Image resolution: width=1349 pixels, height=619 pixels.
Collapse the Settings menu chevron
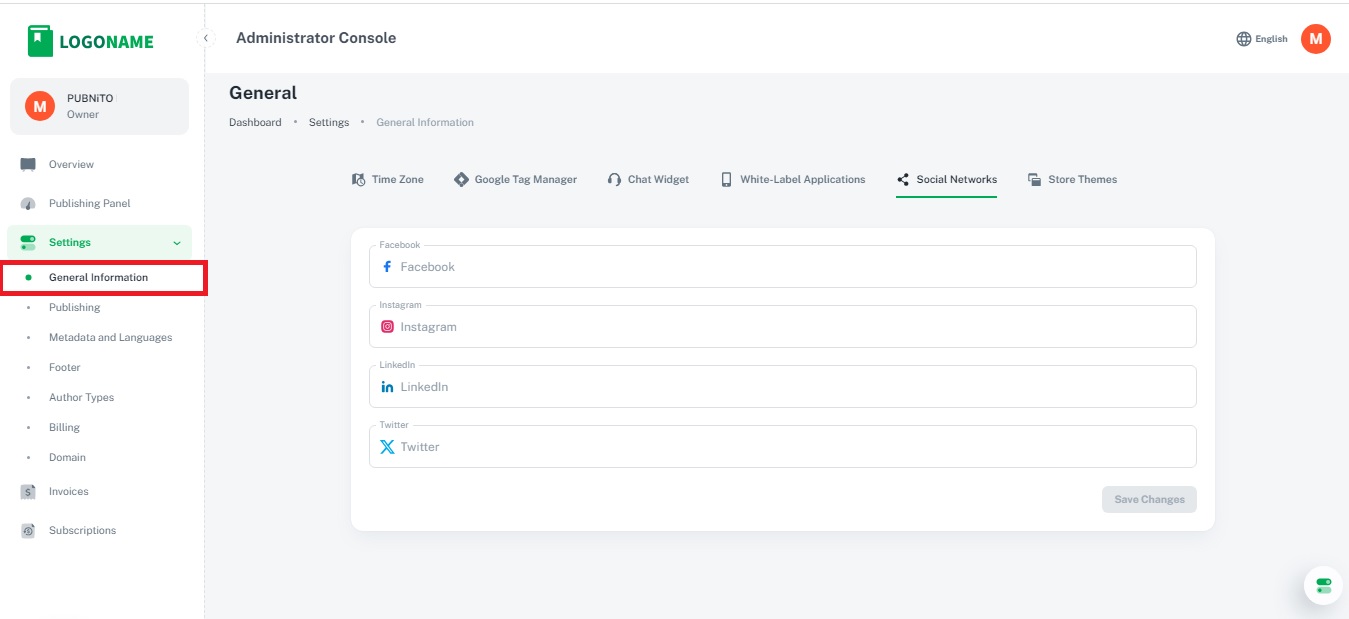coord(177,243)
